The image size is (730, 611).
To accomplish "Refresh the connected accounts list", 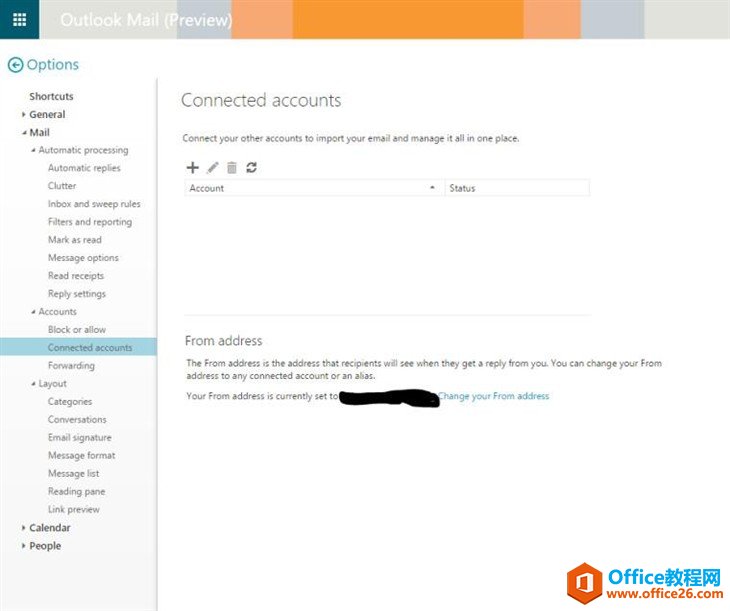I will coord(251,168).
